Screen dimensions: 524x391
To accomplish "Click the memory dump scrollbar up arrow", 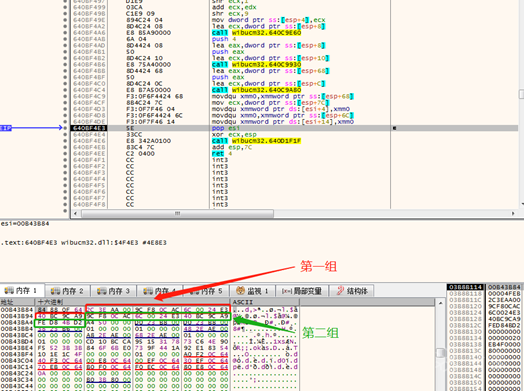I will (x=440, y=303).
